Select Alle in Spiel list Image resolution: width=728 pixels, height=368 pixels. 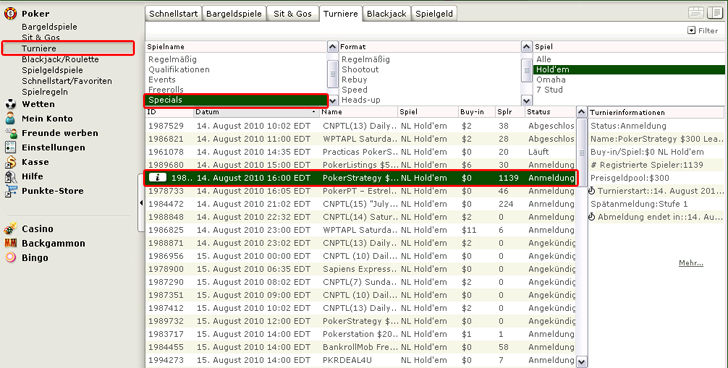click(x=629, y=59)
